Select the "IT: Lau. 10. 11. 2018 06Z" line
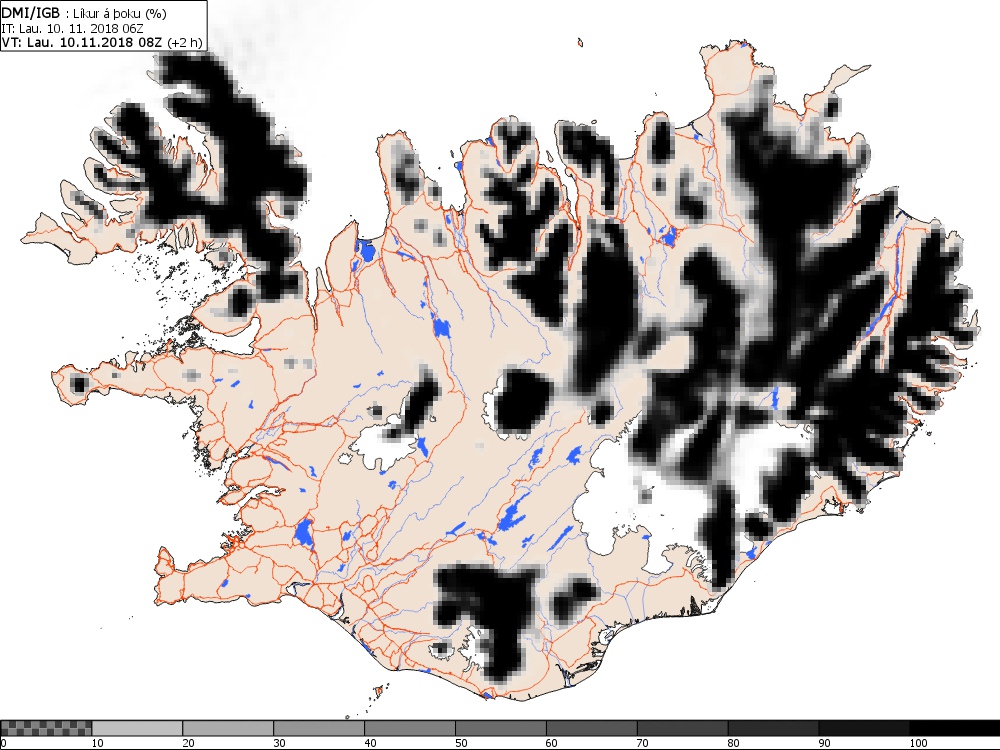Image resolution: width=1000 pixels, height=750 pixels. point(73,29)
